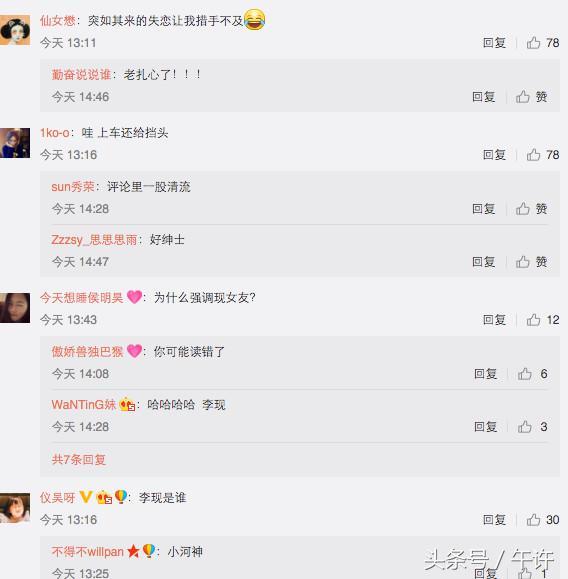The image size is (568, 579).
Task: Like Zzzsy_思思思雨's reply 好绅士
Action: [x=531, y=262]
